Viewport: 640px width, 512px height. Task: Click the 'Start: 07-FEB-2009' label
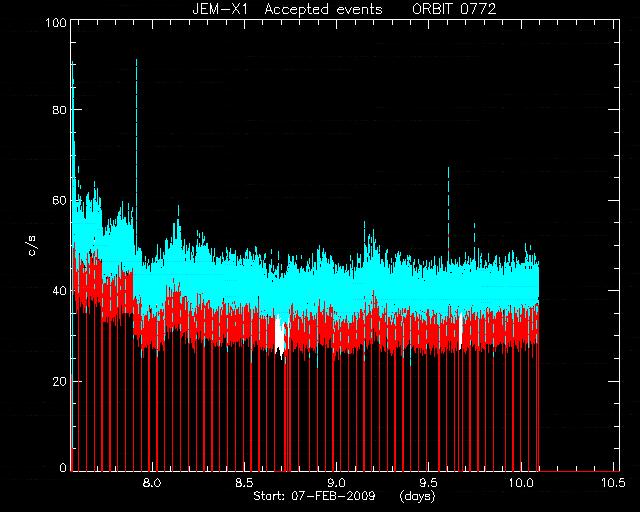(x=314, y=496)
